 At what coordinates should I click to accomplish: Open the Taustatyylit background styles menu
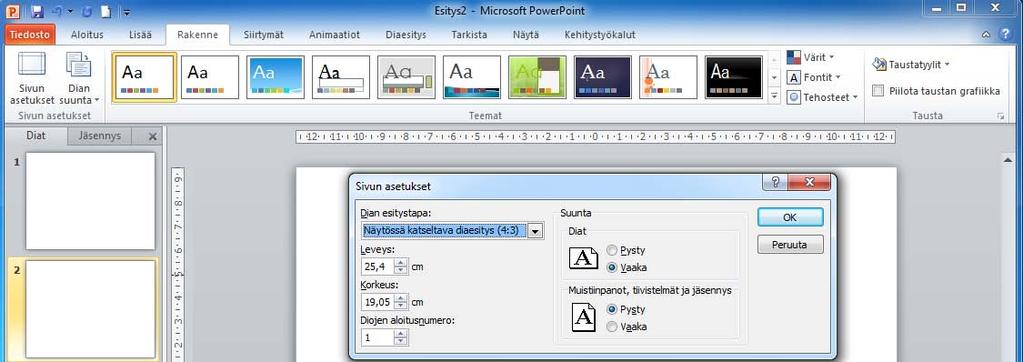(x=911, y=65)
